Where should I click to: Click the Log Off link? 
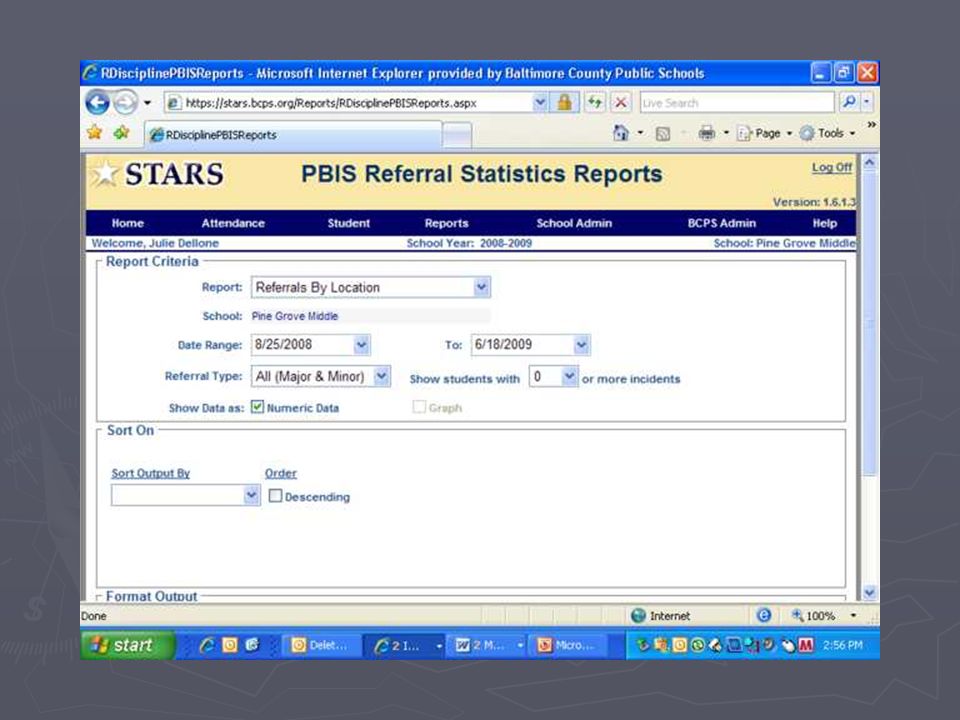[831, 167]
